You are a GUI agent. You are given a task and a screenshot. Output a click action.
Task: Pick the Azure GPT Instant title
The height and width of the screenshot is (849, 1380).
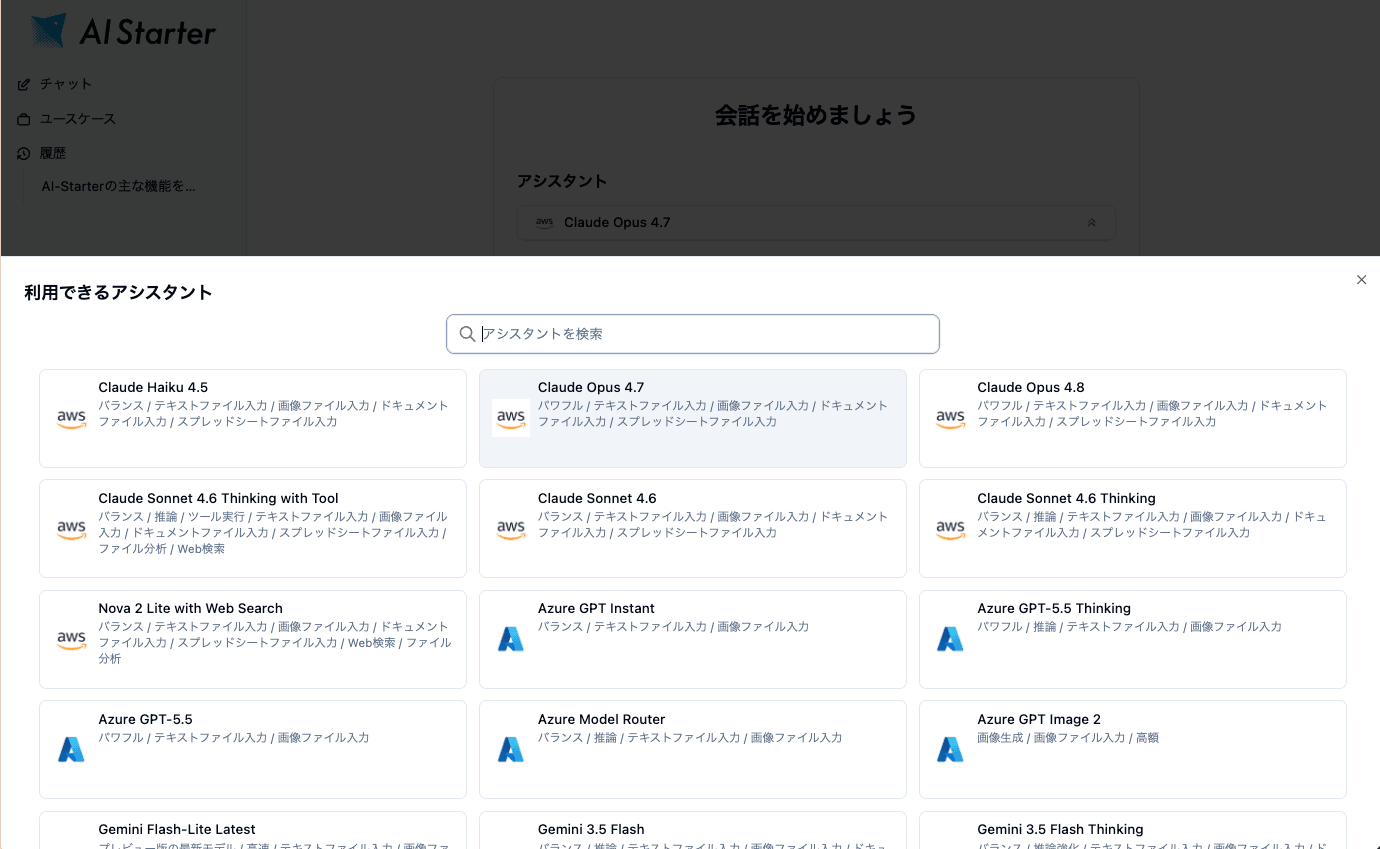596,608
